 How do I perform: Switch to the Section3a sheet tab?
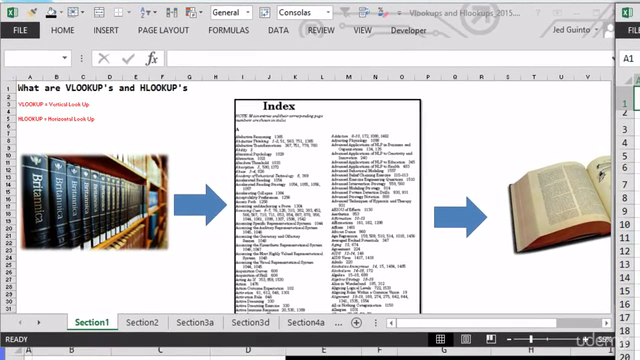point(195,322)
